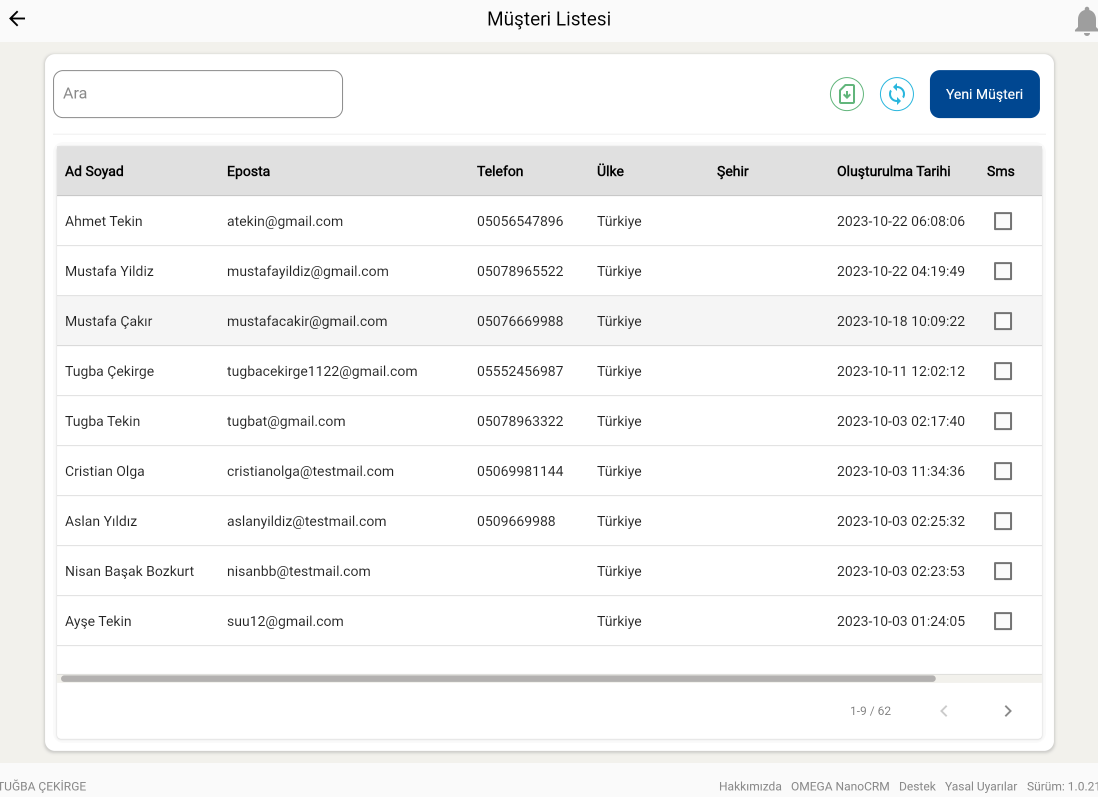Check the Sms box for Ahmet Tekin
The image size is (1098, 797).
click(1003, 221)
